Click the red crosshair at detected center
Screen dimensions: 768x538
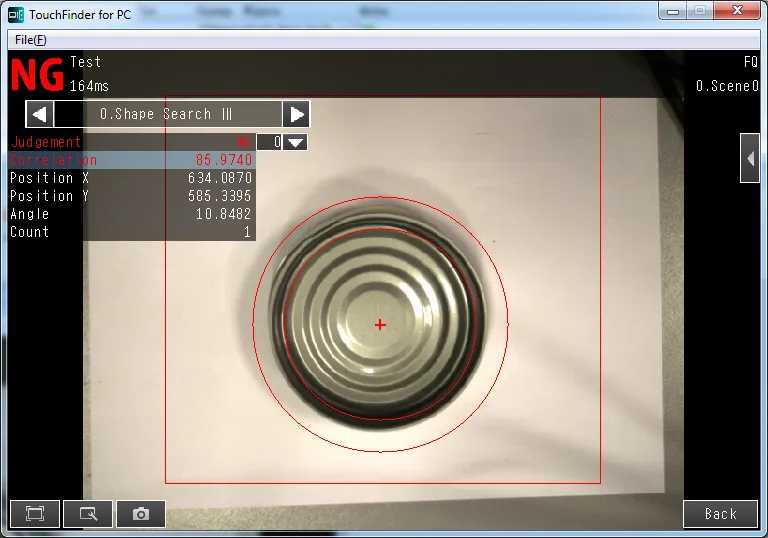pyautogui.click(x=380, y=324)
